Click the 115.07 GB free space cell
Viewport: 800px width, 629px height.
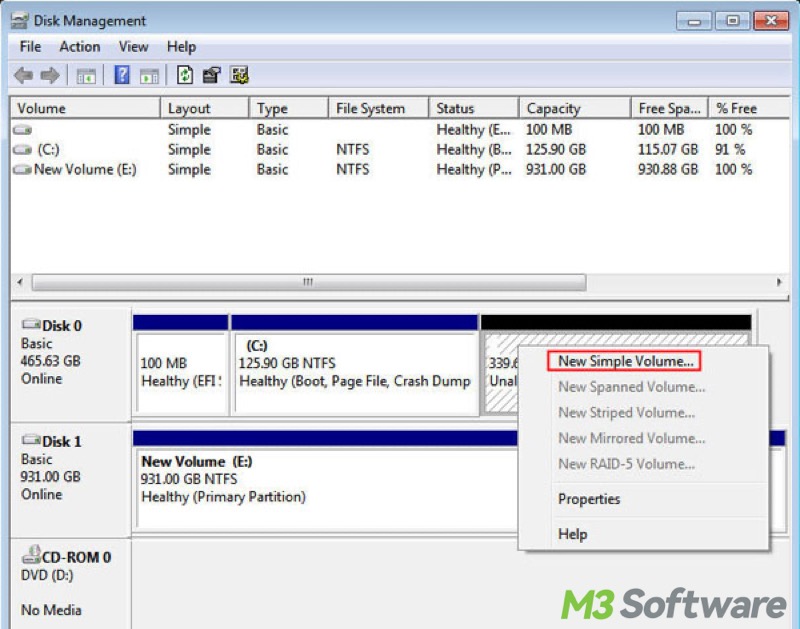pyautogui.click(x=668, y=149)
